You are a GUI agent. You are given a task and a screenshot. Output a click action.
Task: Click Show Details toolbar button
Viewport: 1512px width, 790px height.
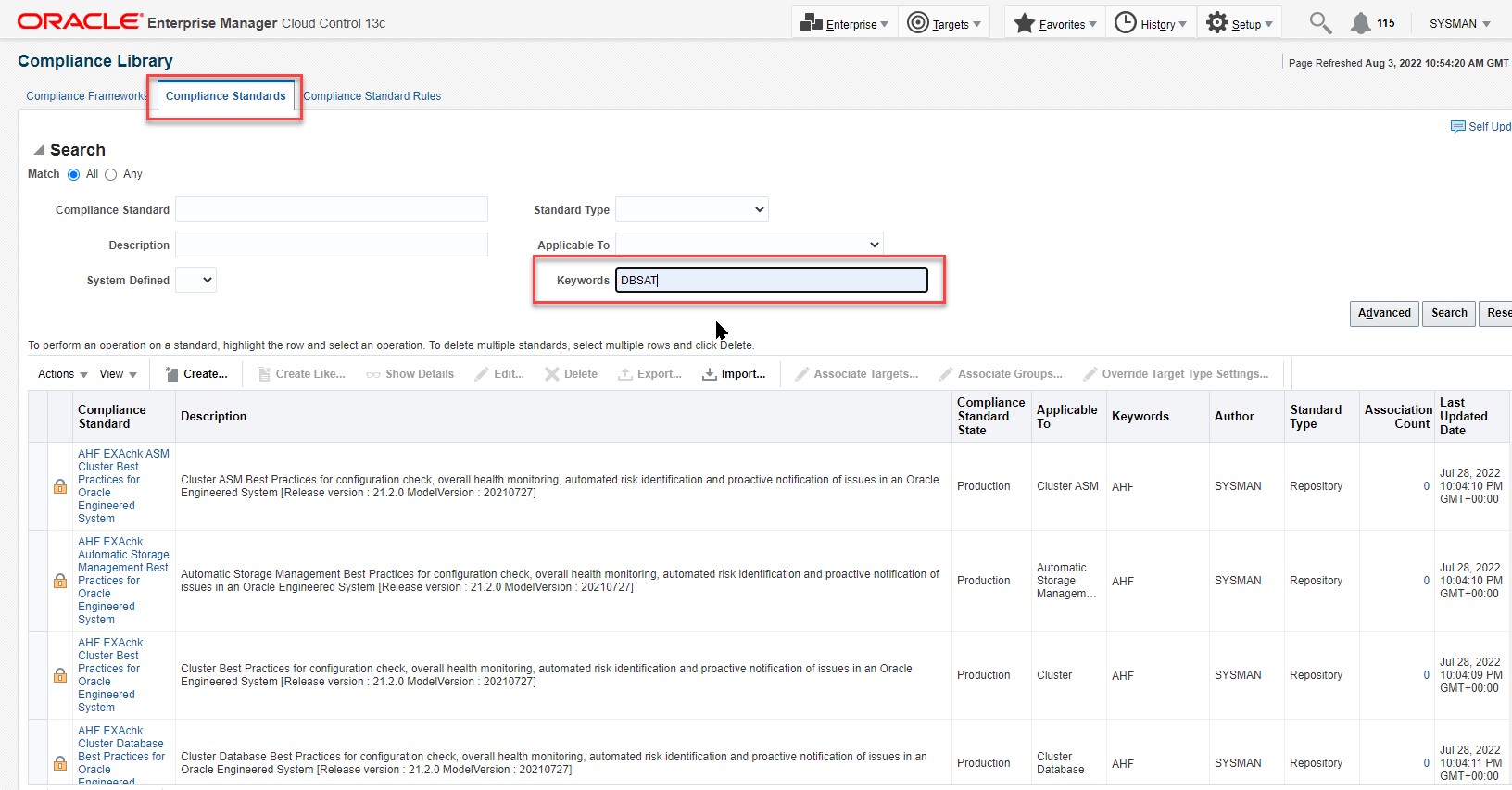tap(409, 374)
